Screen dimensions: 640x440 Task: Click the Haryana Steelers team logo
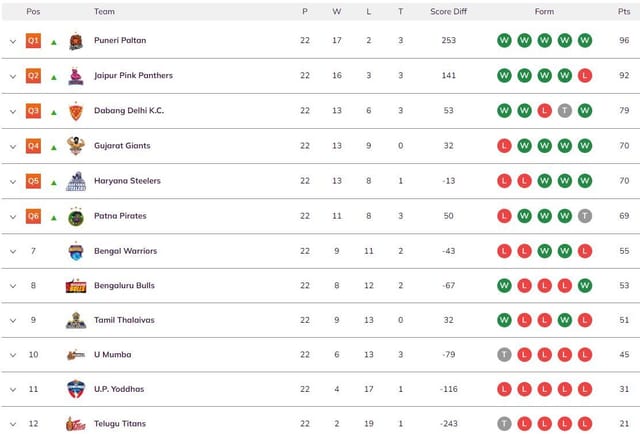pos(76,181)
